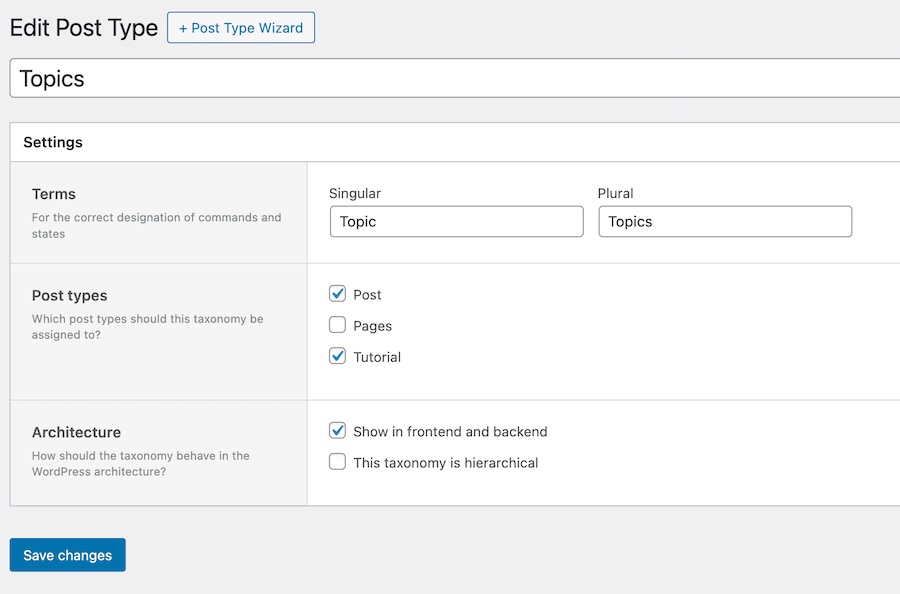Enable This taxonomy is hierarchical

[338, 462]
